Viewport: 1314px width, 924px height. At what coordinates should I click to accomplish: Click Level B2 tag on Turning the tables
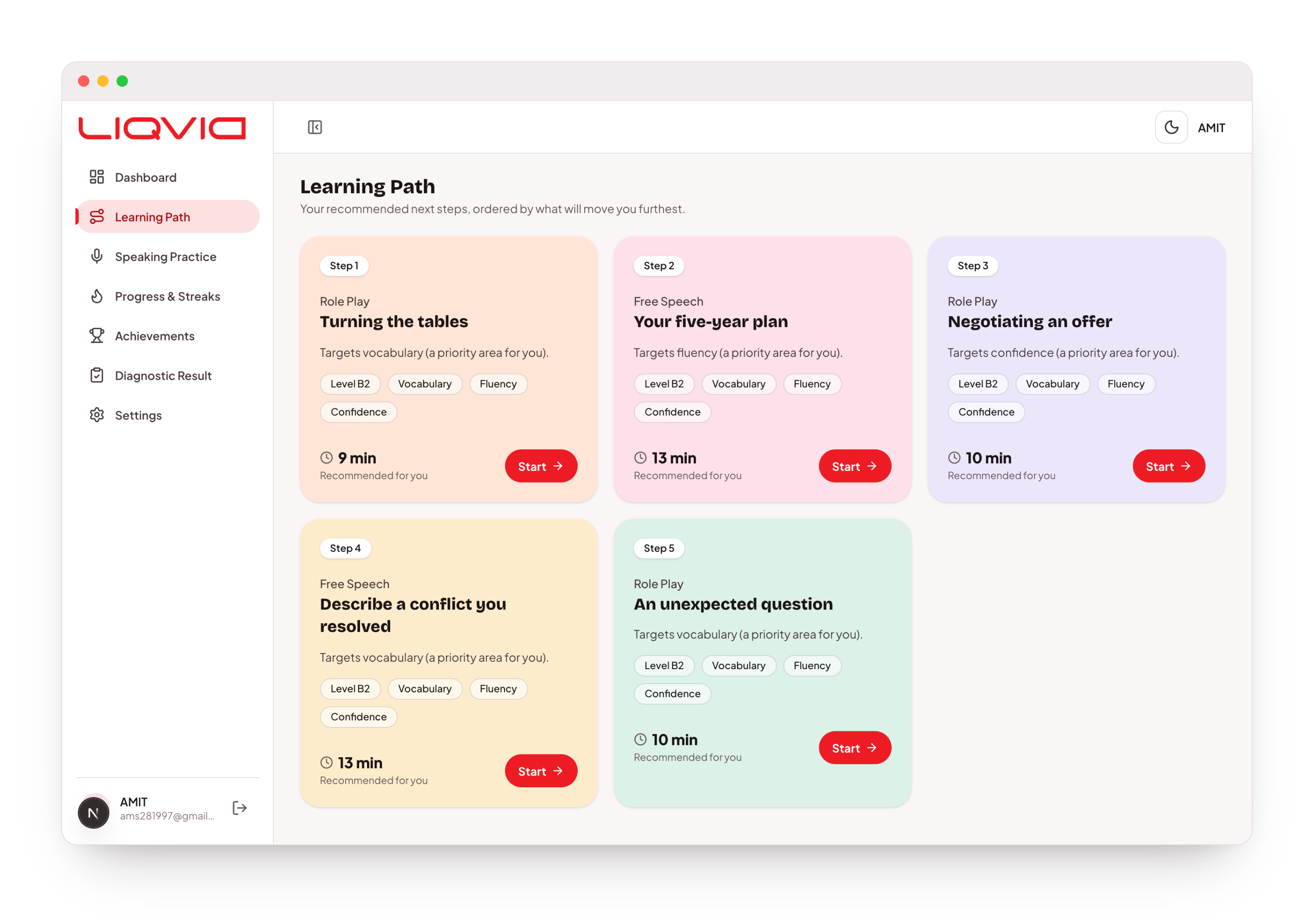click(350, 384)
